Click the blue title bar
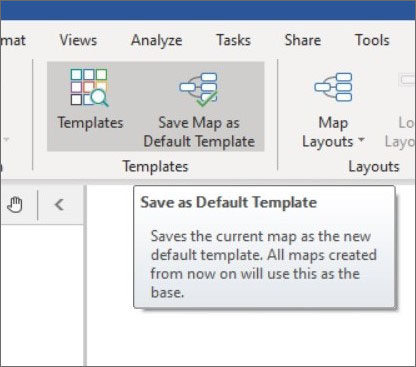The height and width of the screenshot is (367, 416). [208, 10]
